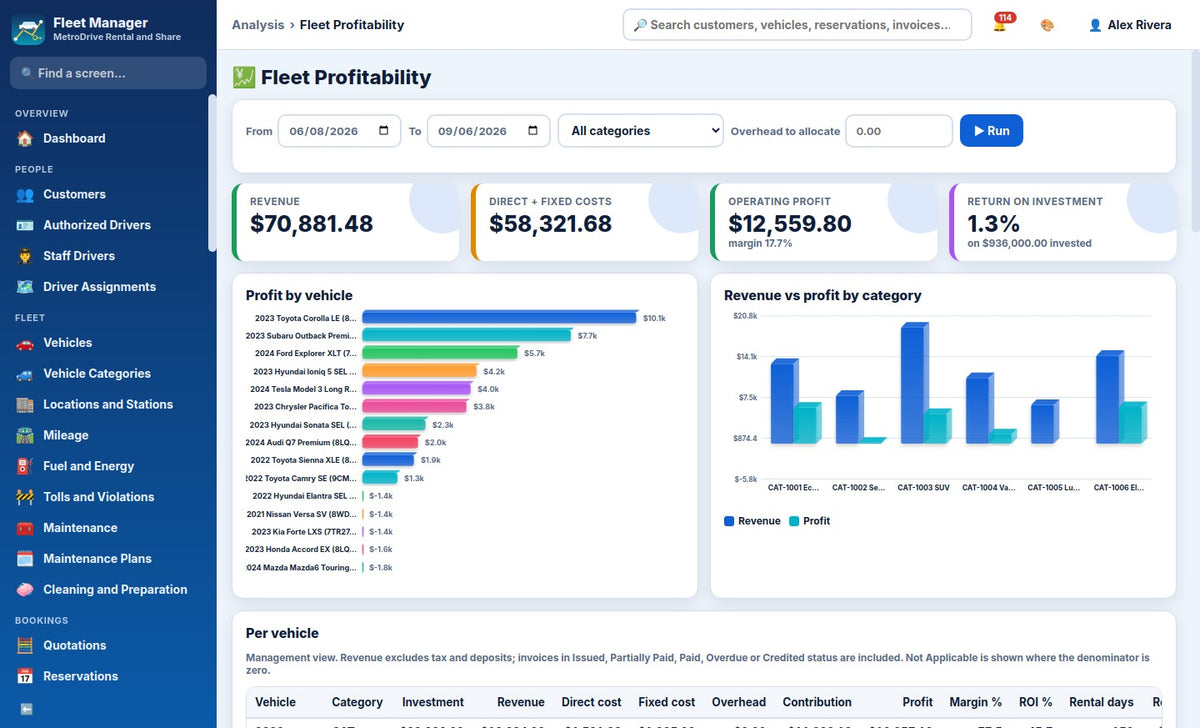Screen dimensions: 1200x728
Task: Click the Cleaning and Preparation sponge icon
Action: [x=25, y=590]
